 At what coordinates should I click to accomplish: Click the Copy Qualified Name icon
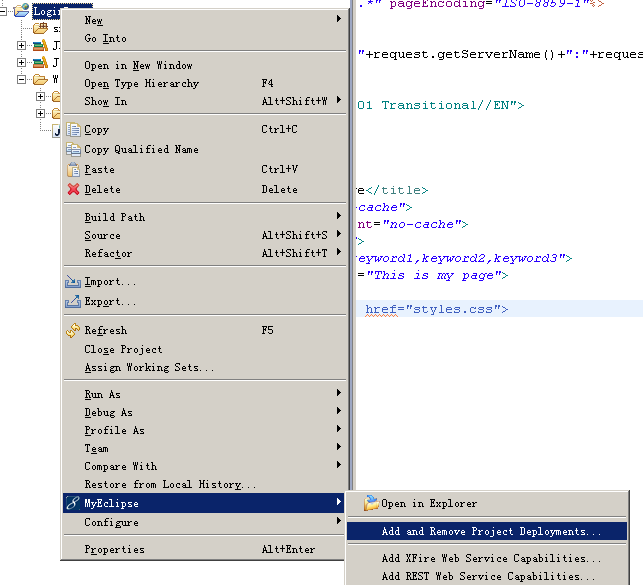(73, 149)
